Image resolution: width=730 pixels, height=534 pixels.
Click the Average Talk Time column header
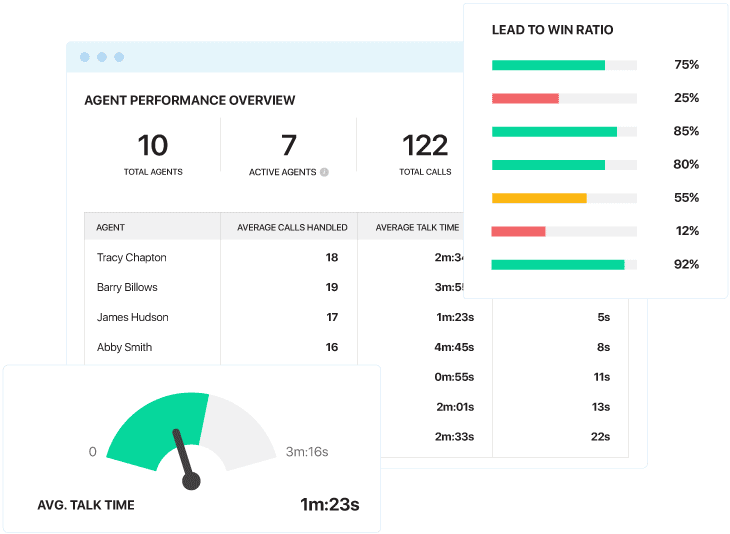(416, 227)
